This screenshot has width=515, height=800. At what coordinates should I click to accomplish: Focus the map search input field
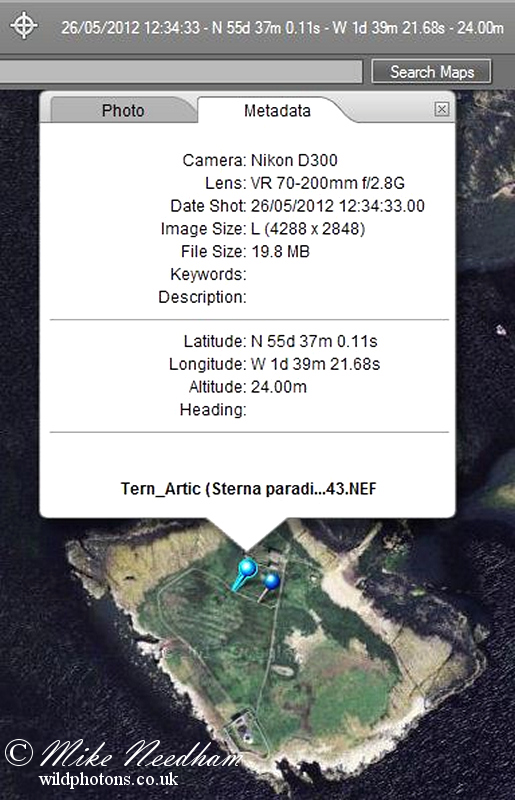(181, 72)
